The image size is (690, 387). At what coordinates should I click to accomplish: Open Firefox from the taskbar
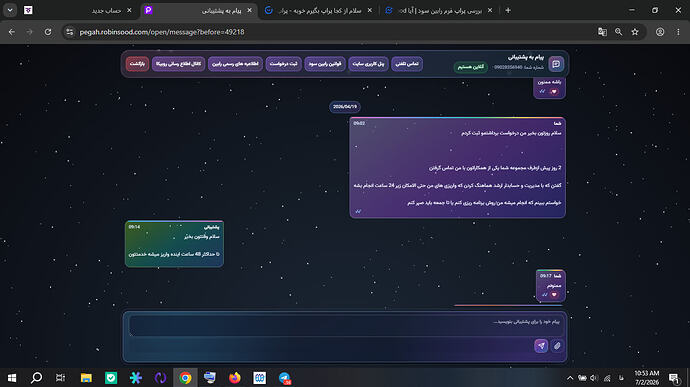click(235, 378)
